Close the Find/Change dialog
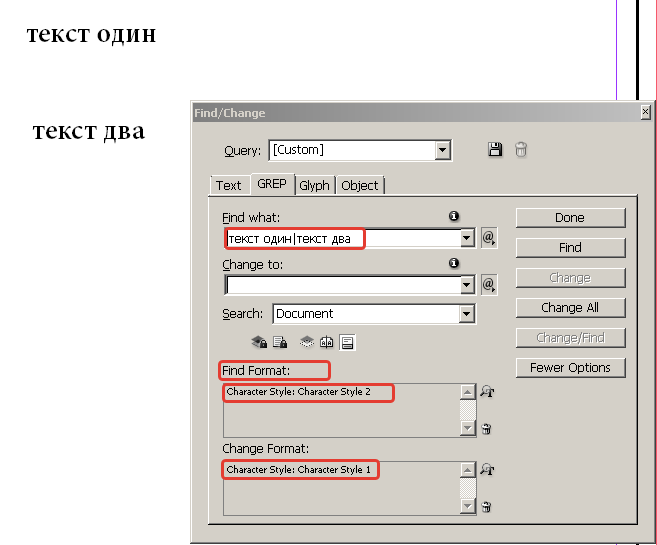The height and width of the screenshot is (545, 657). 646,112
